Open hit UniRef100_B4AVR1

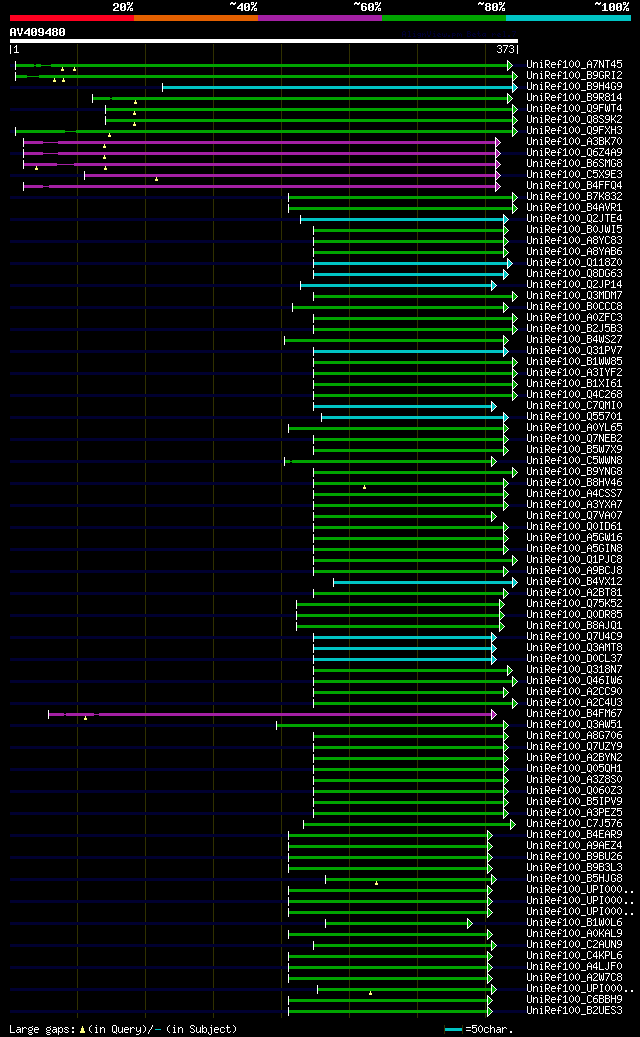click(574, 208)
